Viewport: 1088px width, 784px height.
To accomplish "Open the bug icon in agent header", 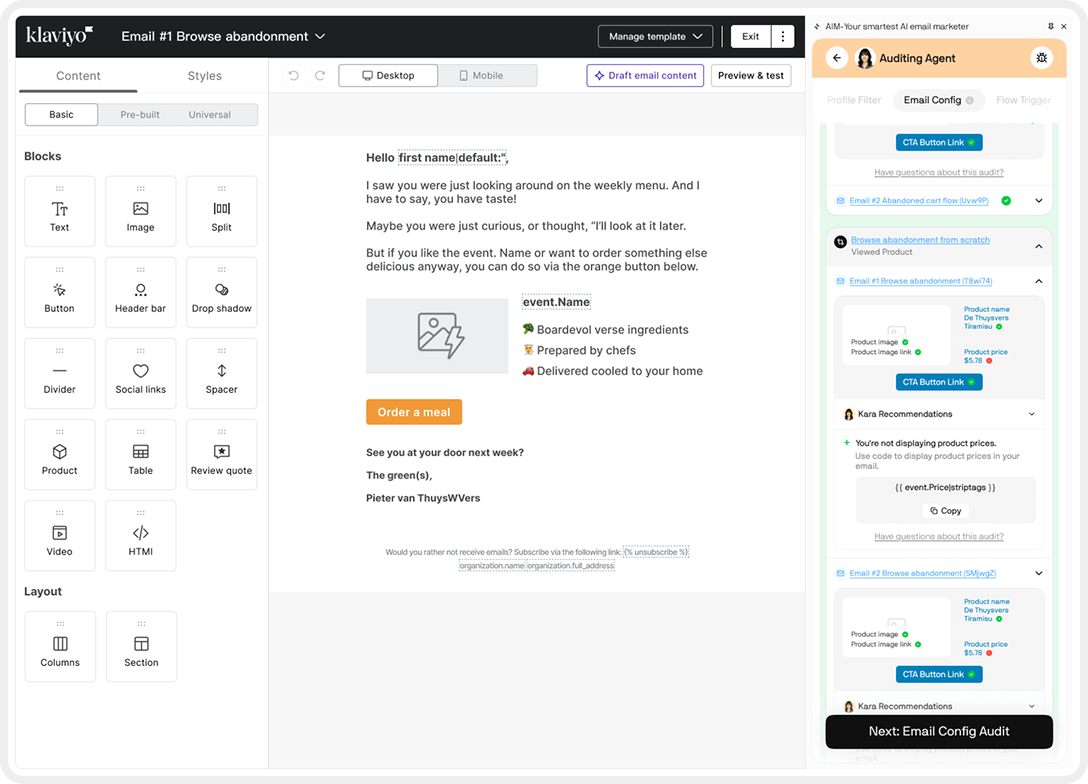I will (x=1041, y=58).
